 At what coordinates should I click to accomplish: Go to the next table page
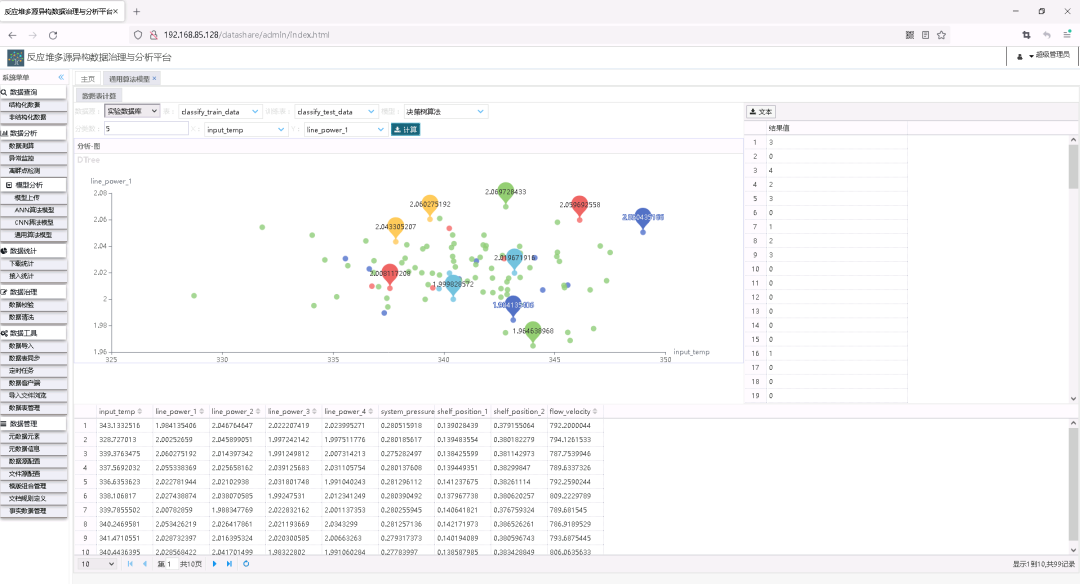pos(214,564)
